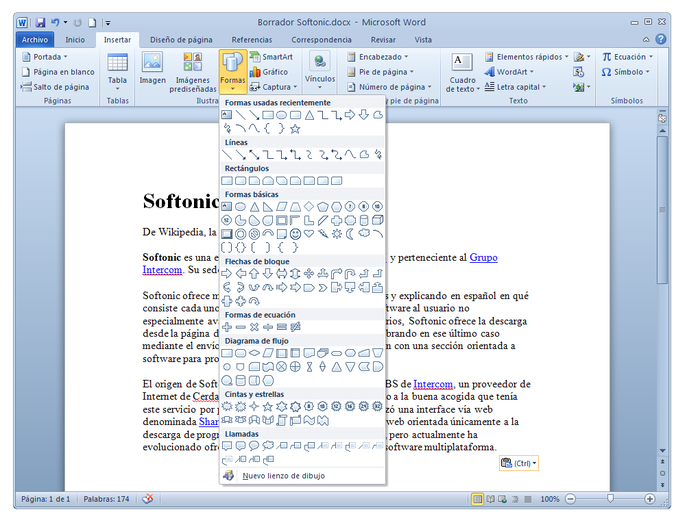700x527 pixels.
Task: Click the Save icon in the quick access toolbar
Action: point(40,21)
